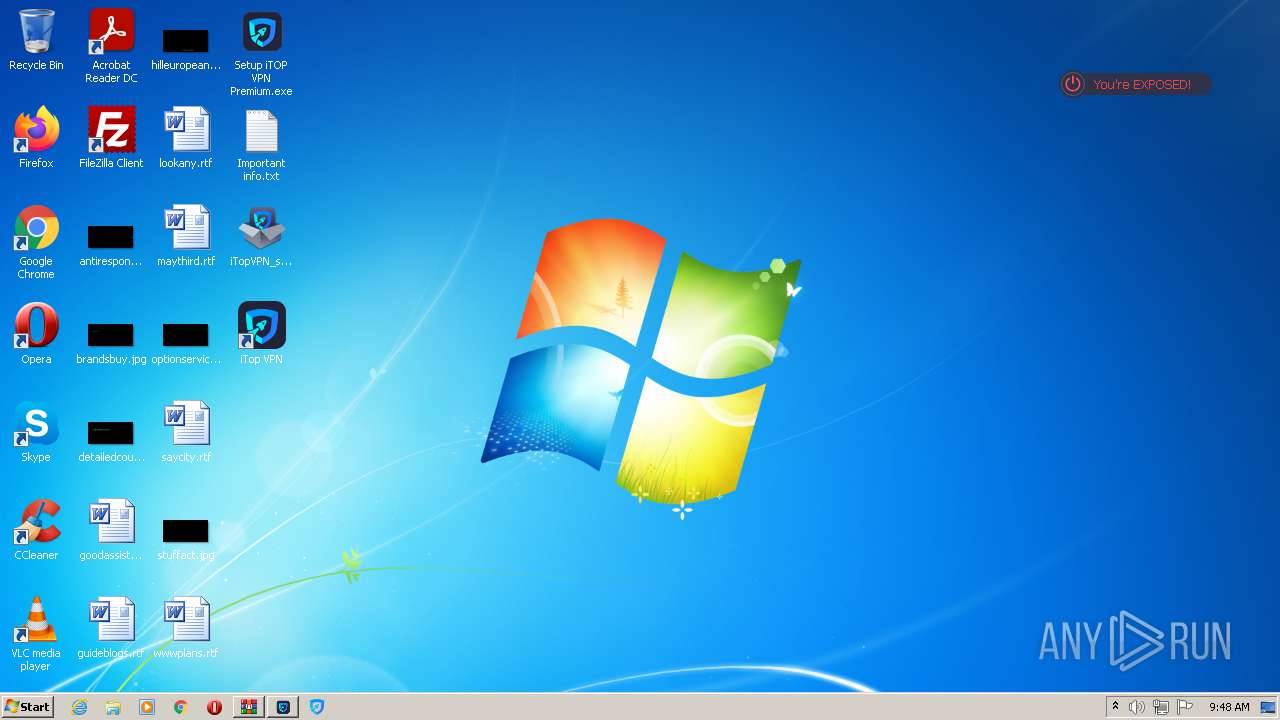Open VLC media player shortcut
1280x720 pixels.
pyautogui.click(x=36, y=634)
